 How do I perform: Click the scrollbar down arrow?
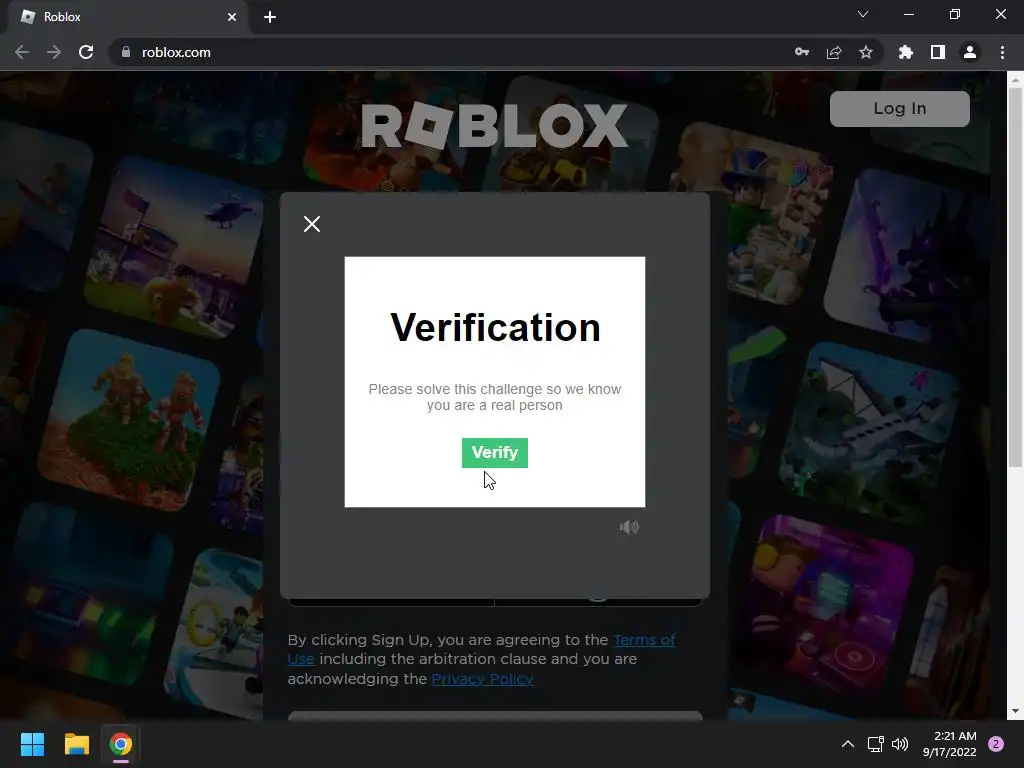(1015, 711)
